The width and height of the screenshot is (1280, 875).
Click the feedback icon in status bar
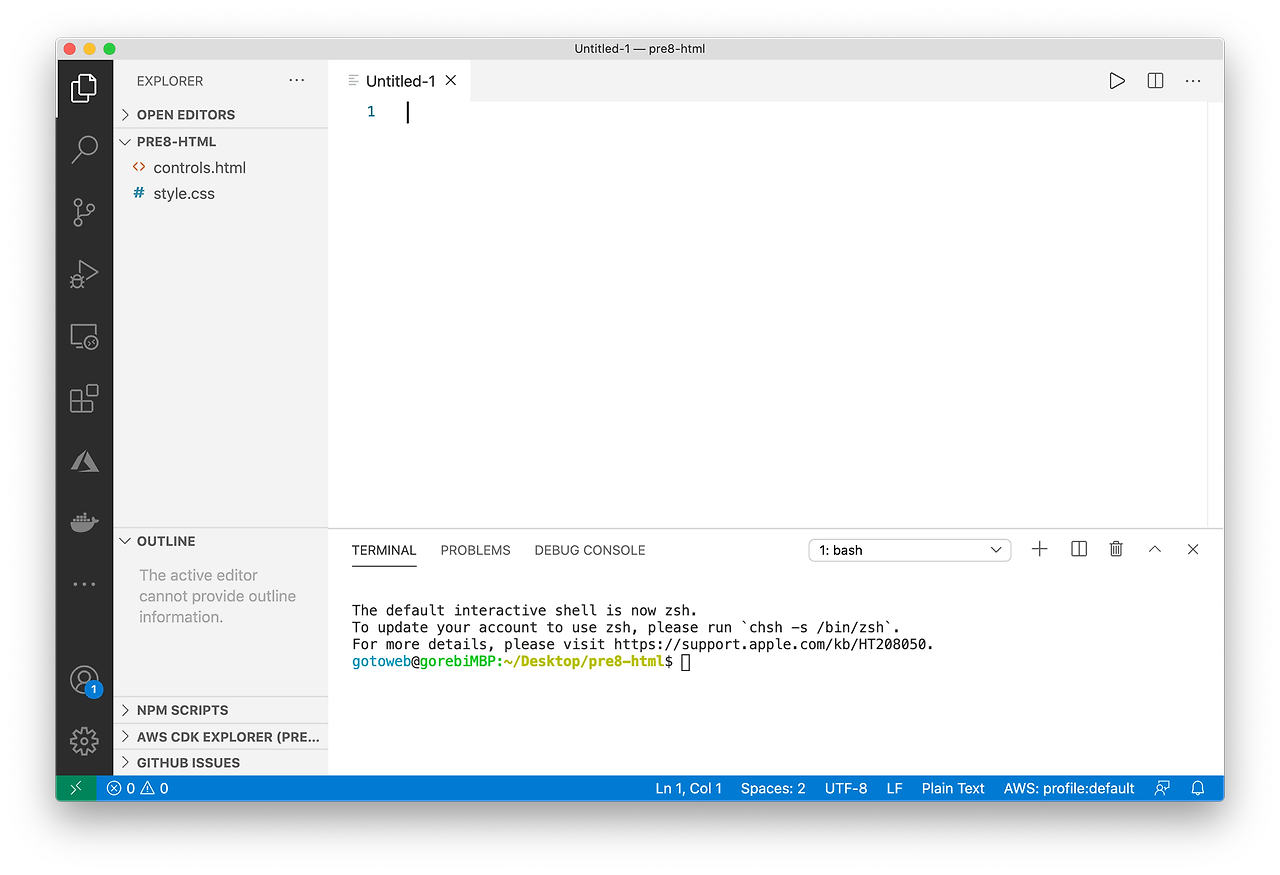pos(1162,788)
